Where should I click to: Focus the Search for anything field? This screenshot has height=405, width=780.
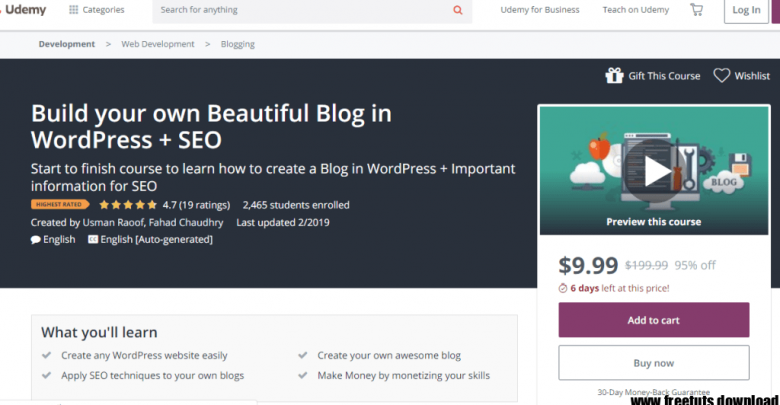(x=312, y=10)
